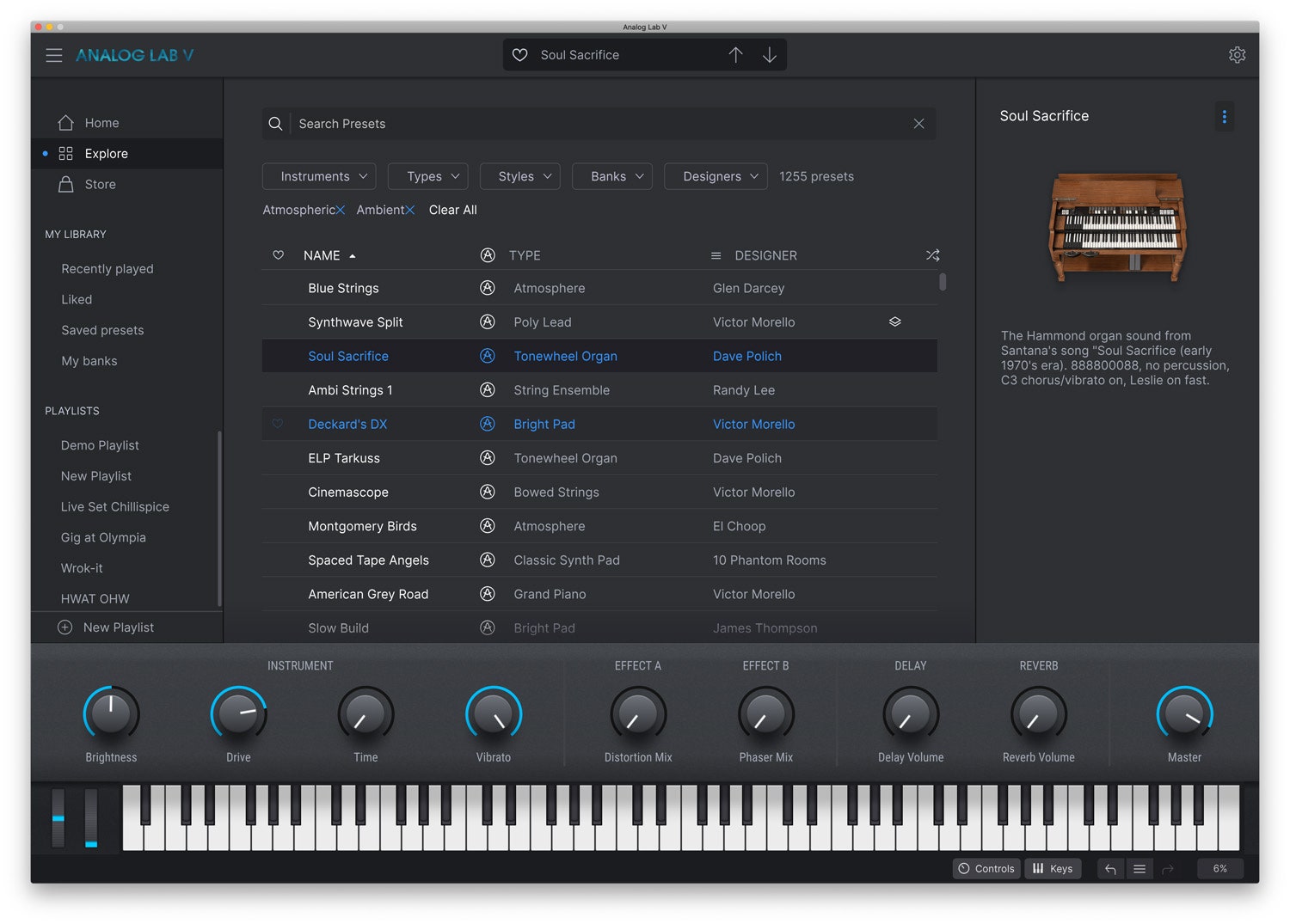Viewport: 1290px width, 924px height.
Task: Open the Types filter dropdown
Action: coord(427,175)
